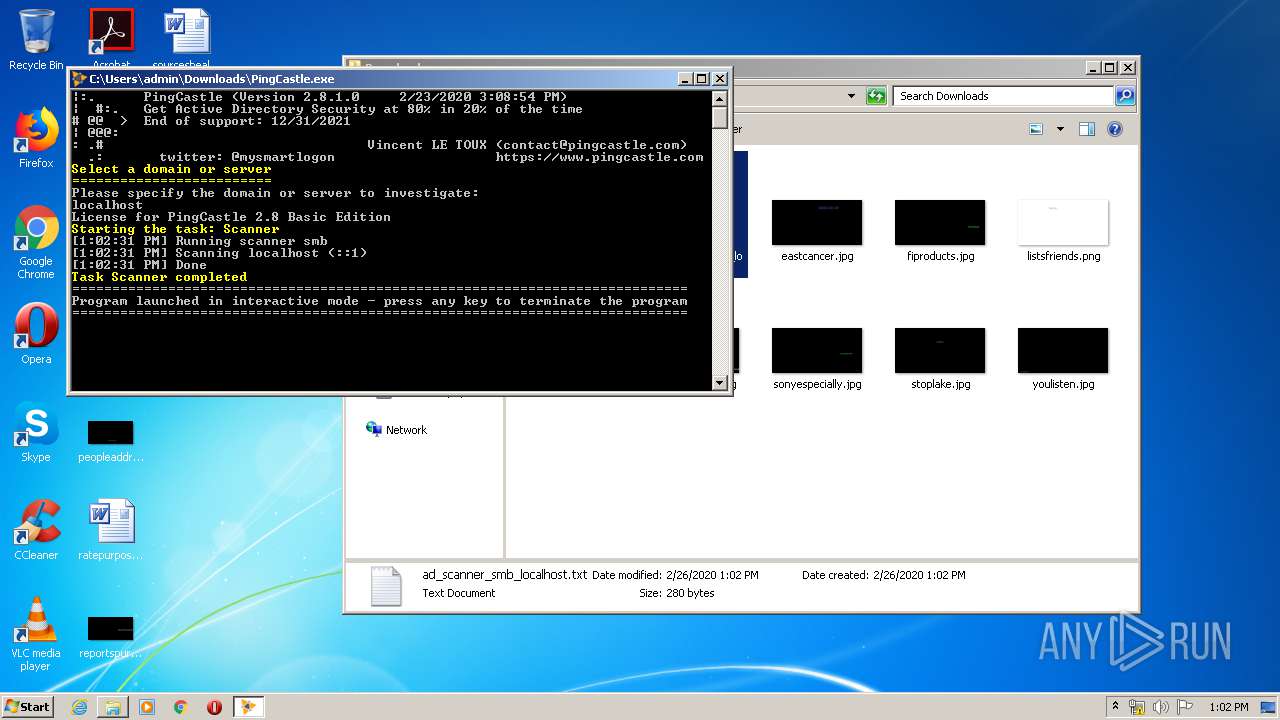This screenshot has width=1280, height=720.
Task: Maximize the Downloads Explorer window
Action: 1111,67
